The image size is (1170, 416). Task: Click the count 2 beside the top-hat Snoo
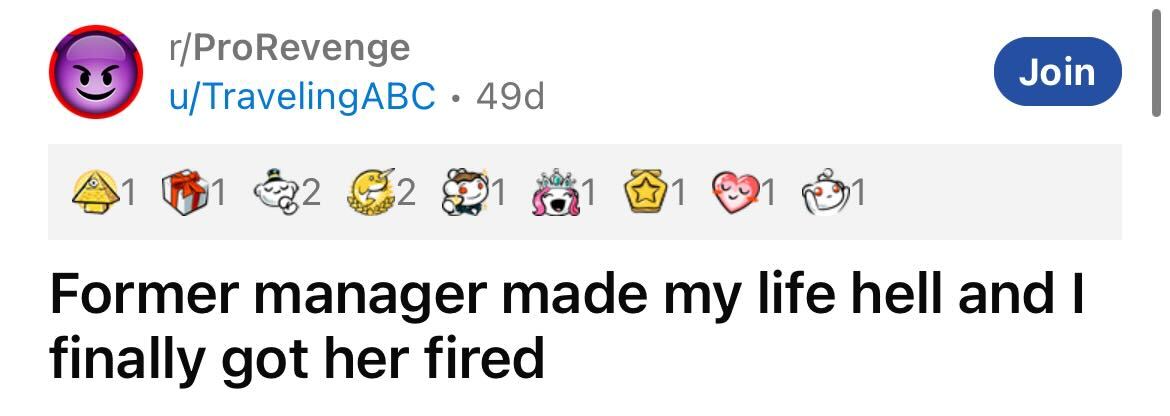[311, 194]
